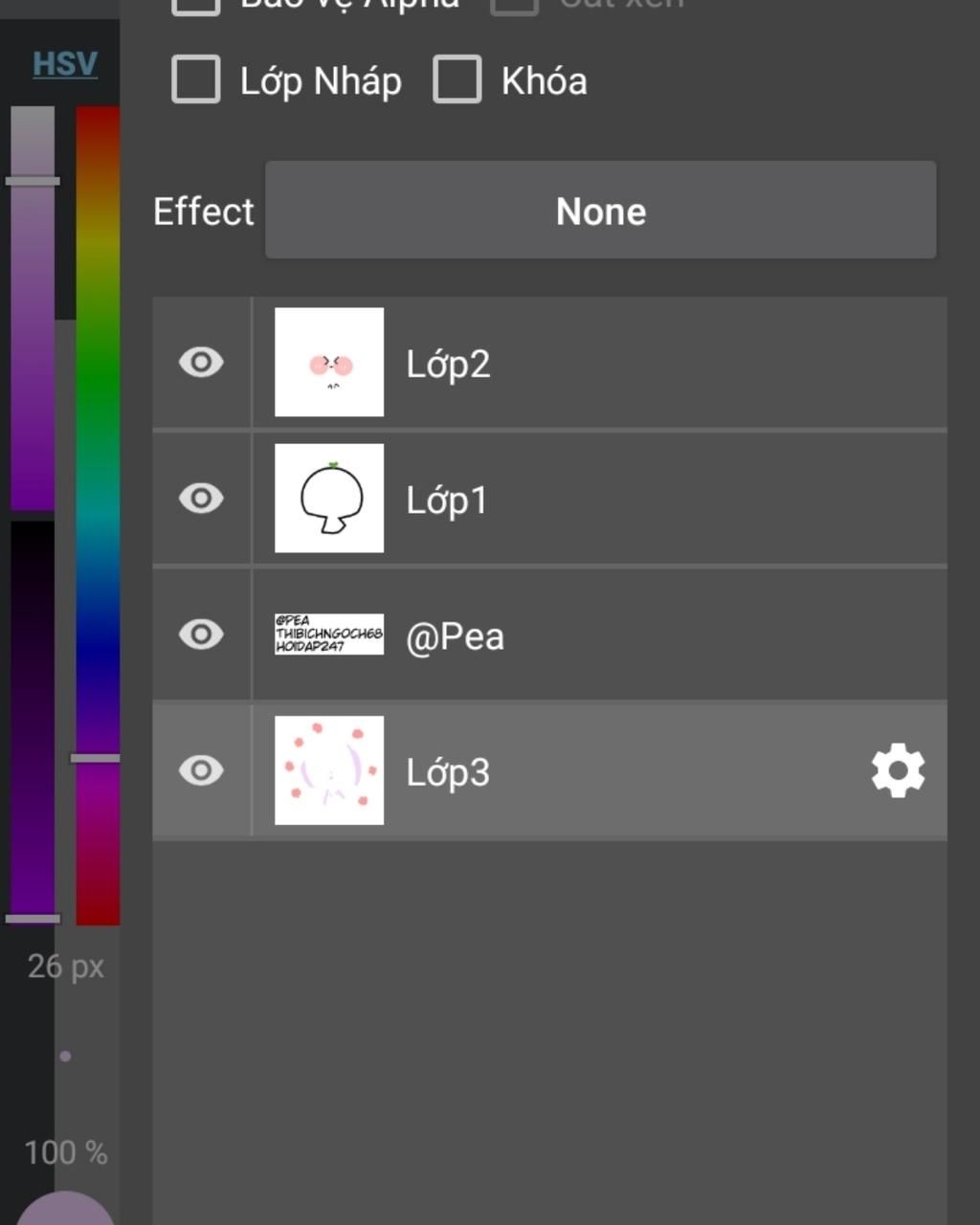Hide the Lớp2 layer
Screen dimensions: 980x1225
pyautogui.click(x=201, y=363)
